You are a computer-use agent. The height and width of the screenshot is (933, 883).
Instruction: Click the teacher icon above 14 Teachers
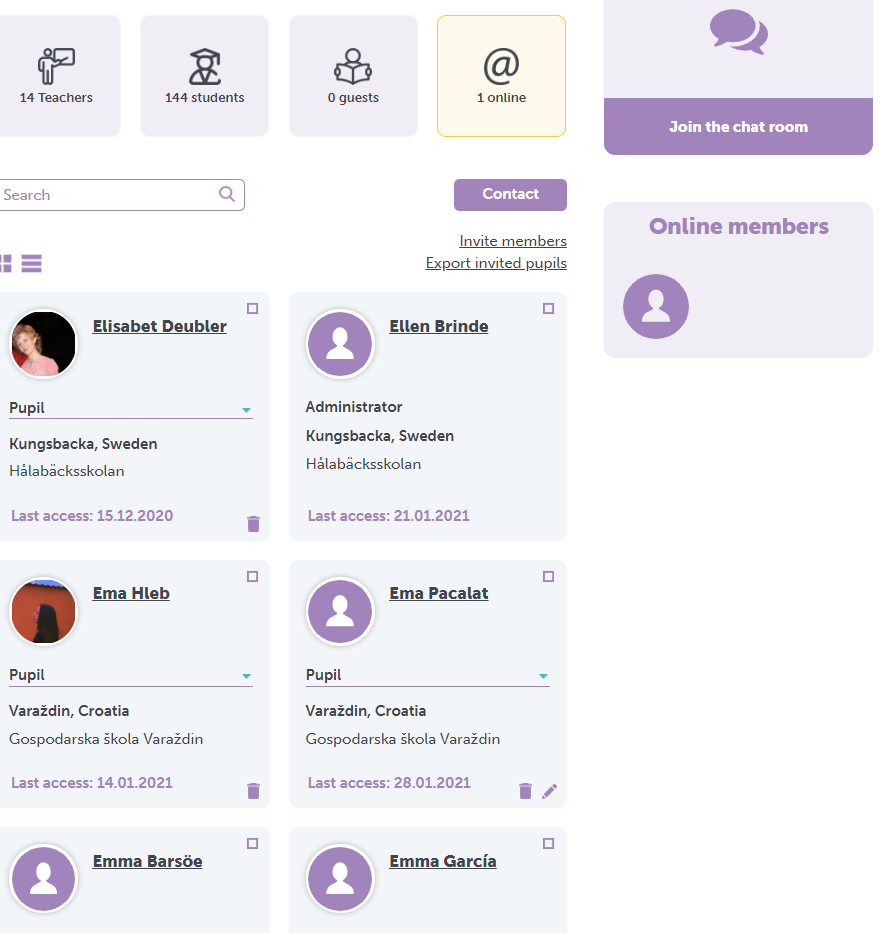tap(57, 66)
